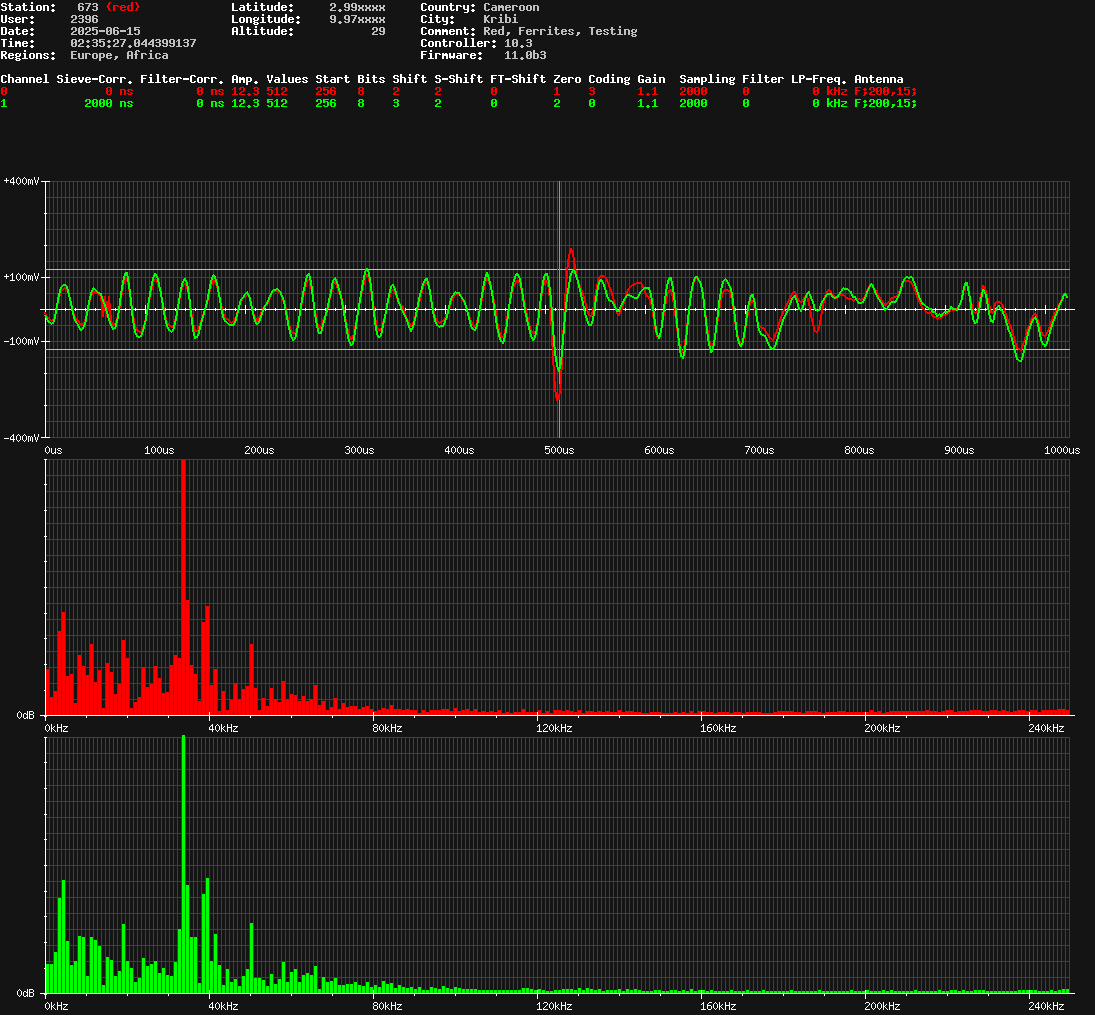Select the 0dB label of the red spectrum
Viewport: 1095px width, 1015px height.
(25, 715)
